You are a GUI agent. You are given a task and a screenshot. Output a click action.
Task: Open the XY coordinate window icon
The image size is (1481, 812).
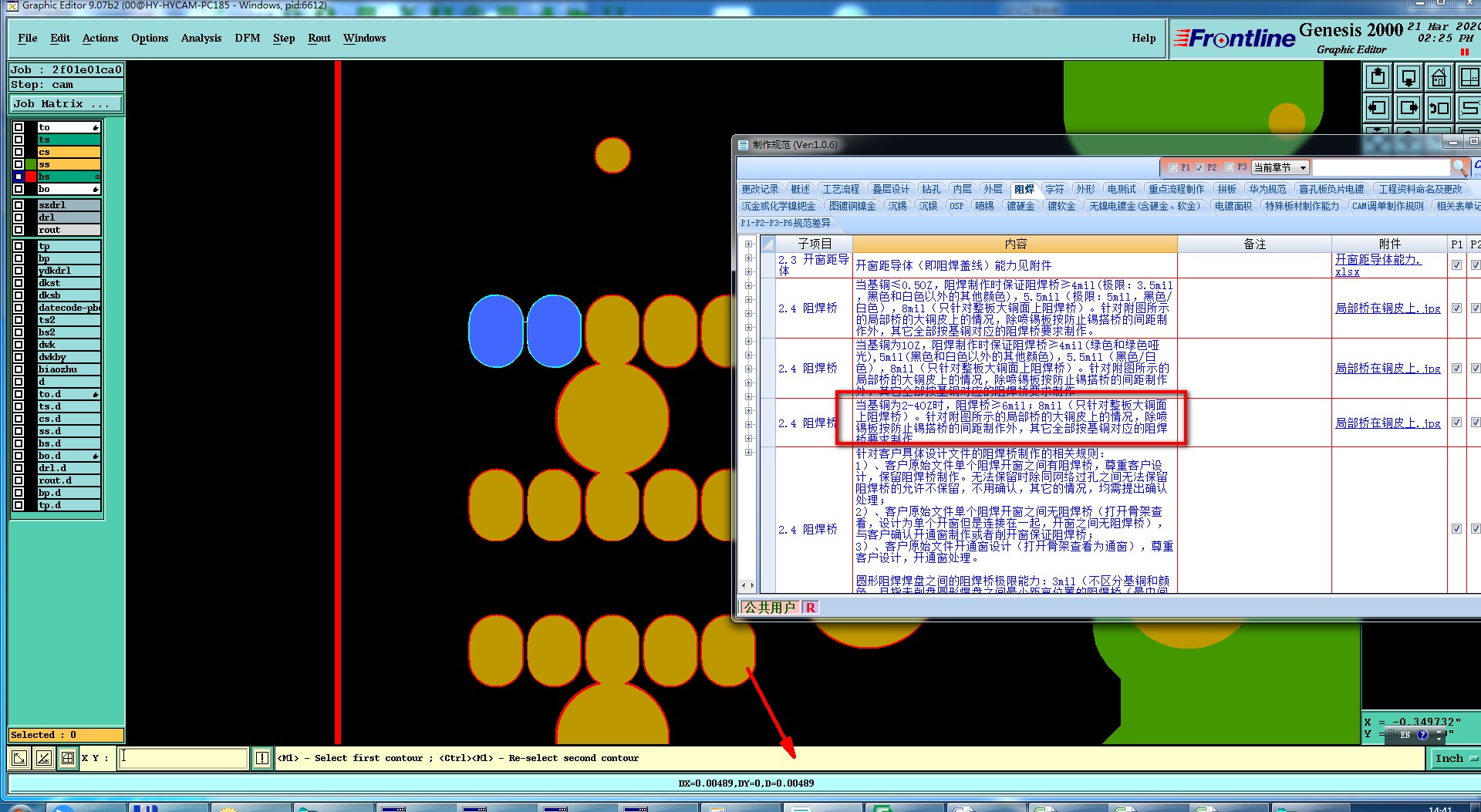click(x=1469, y=77)
